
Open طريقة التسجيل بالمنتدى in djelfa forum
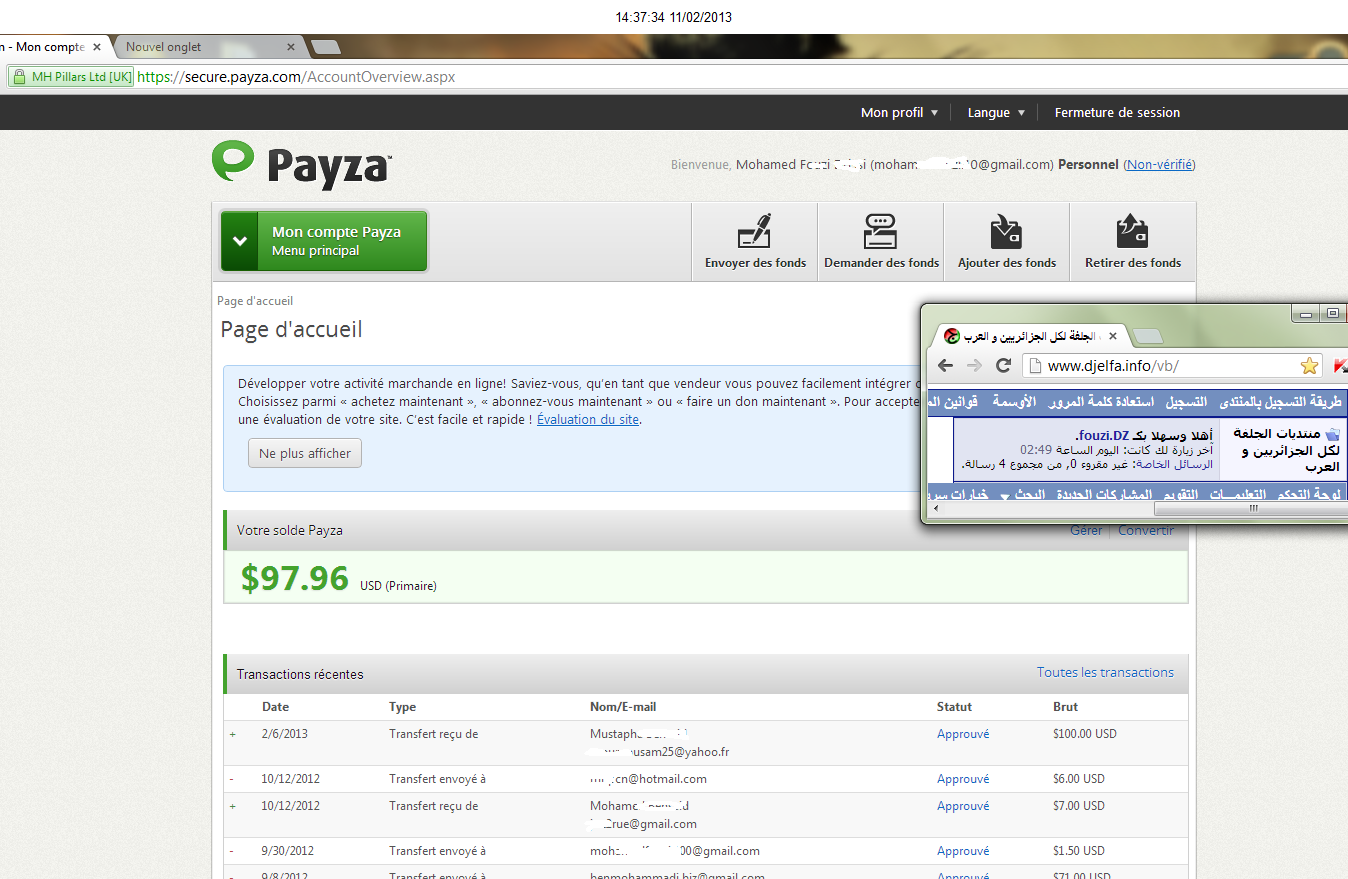pyautogui.click(x=1280, y=402)
